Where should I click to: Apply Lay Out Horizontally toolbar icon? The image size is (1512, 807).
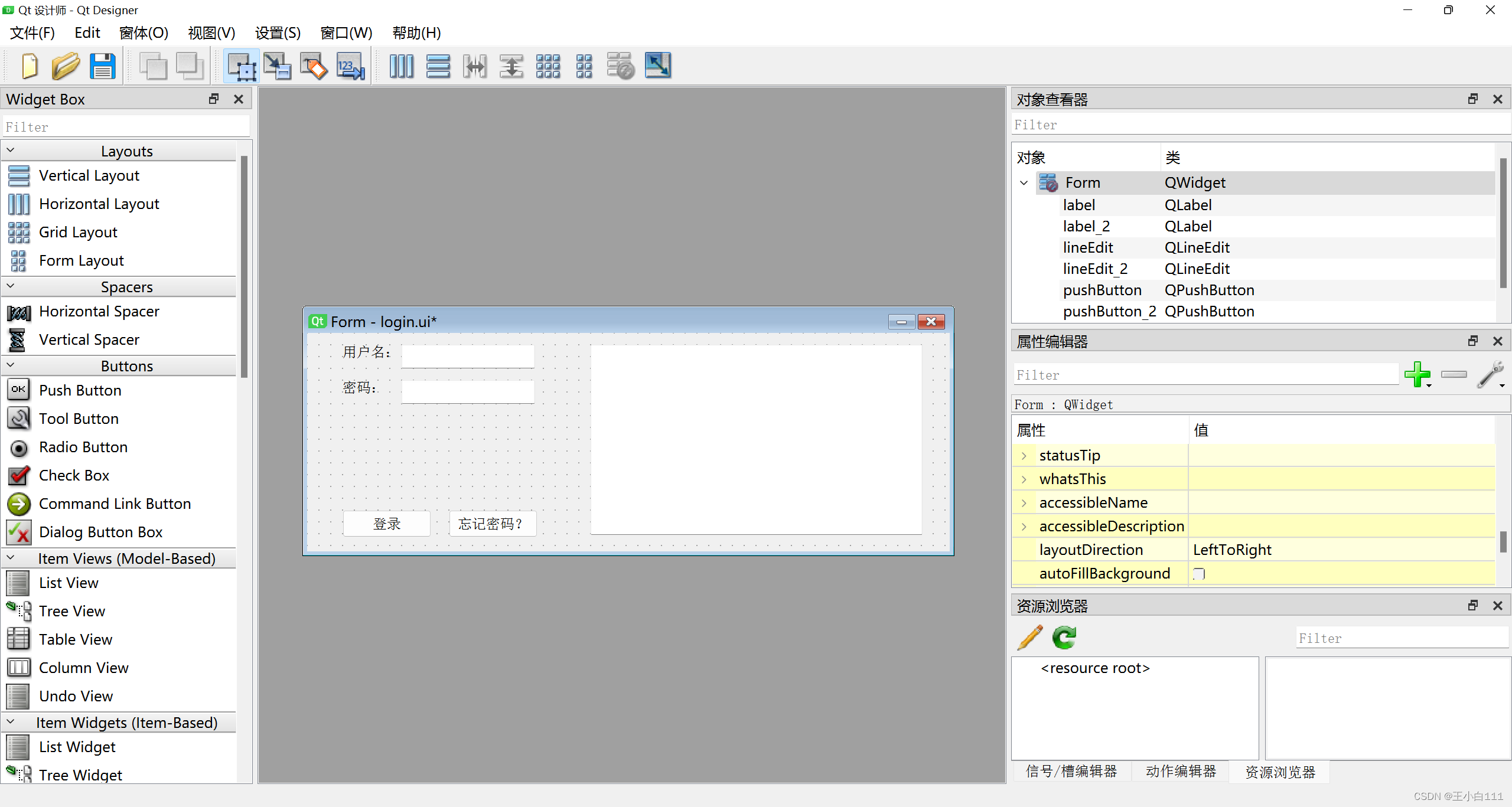401,66
